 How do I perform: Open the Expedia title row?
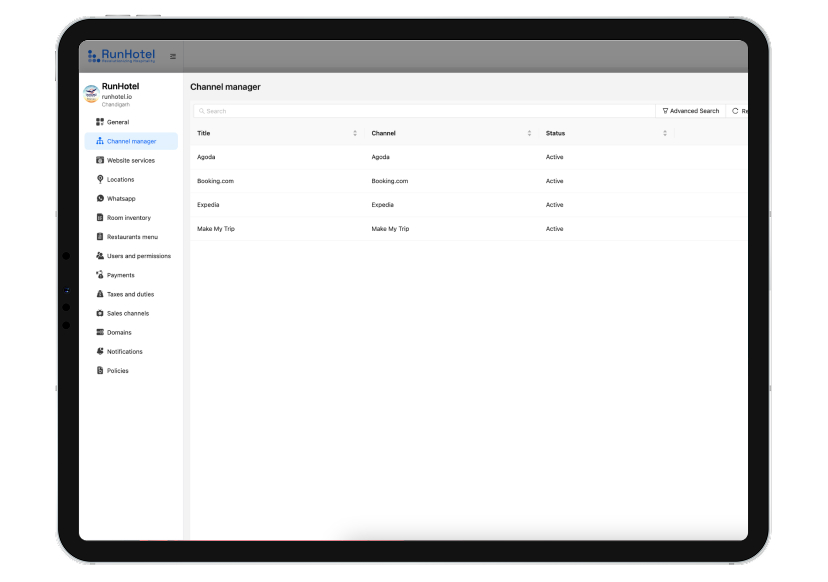pyautogui.click(x=208, y=204)
